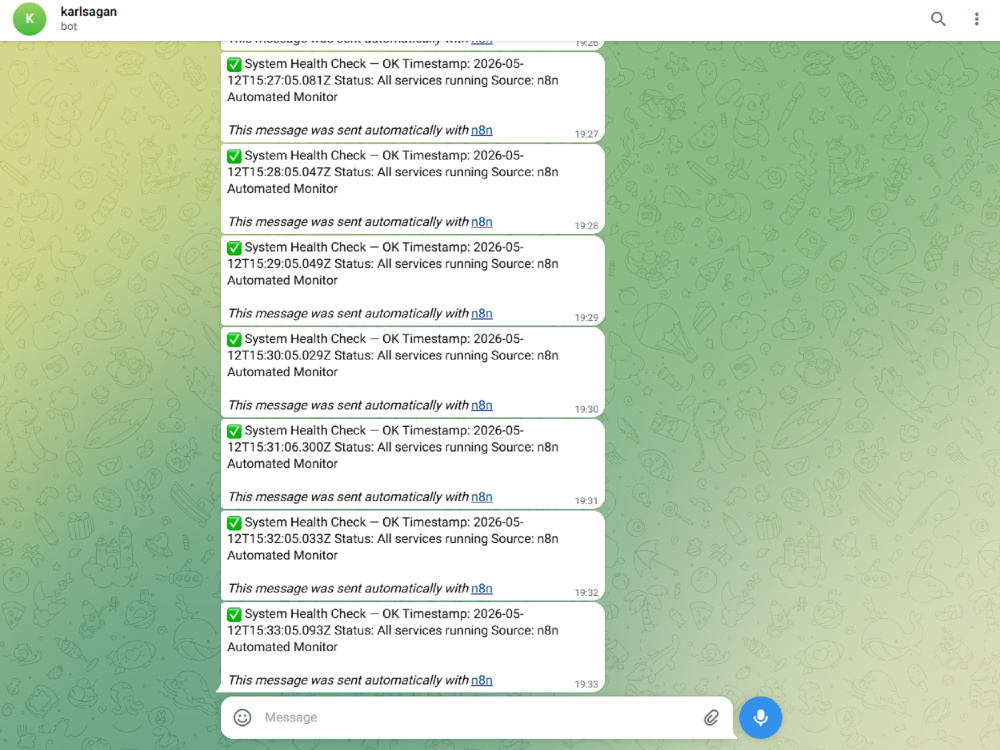1000x750 pixels.
Task: Follow the n8n link in the 19:29 message
Action: (x=482, y=314)
